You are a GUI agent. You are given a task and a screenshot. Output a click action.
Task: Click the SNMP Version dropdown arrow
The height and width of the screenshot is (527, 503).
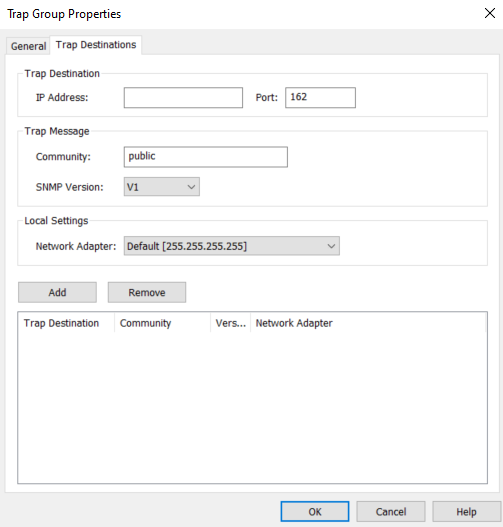191,187
